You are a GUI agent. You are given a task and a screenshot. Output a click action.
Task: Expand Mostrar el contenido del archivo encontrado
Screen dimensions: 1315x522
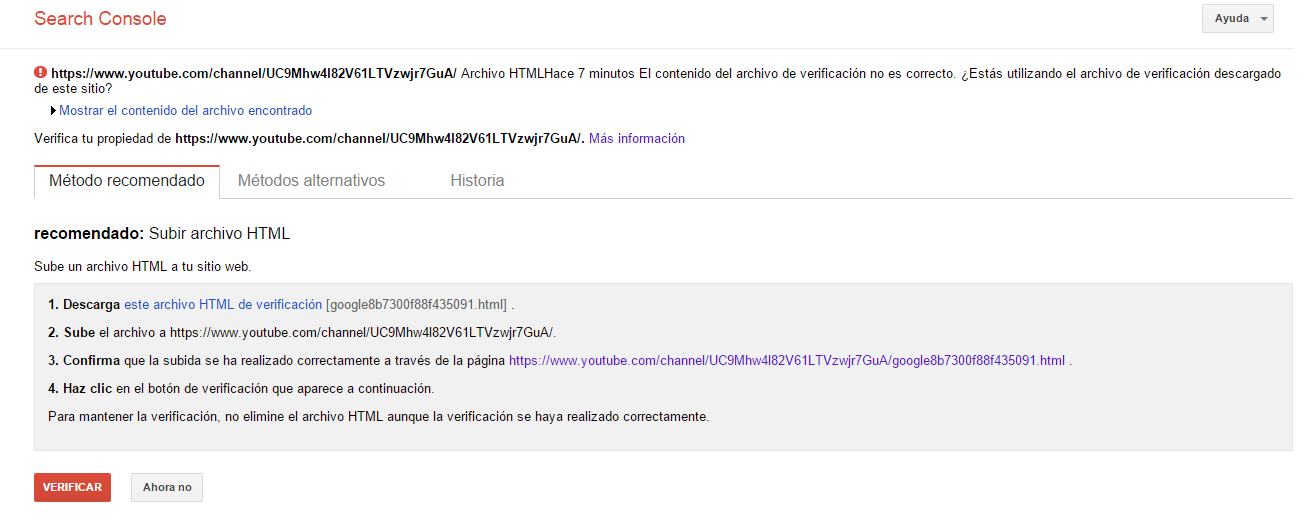tap(185, 111)
